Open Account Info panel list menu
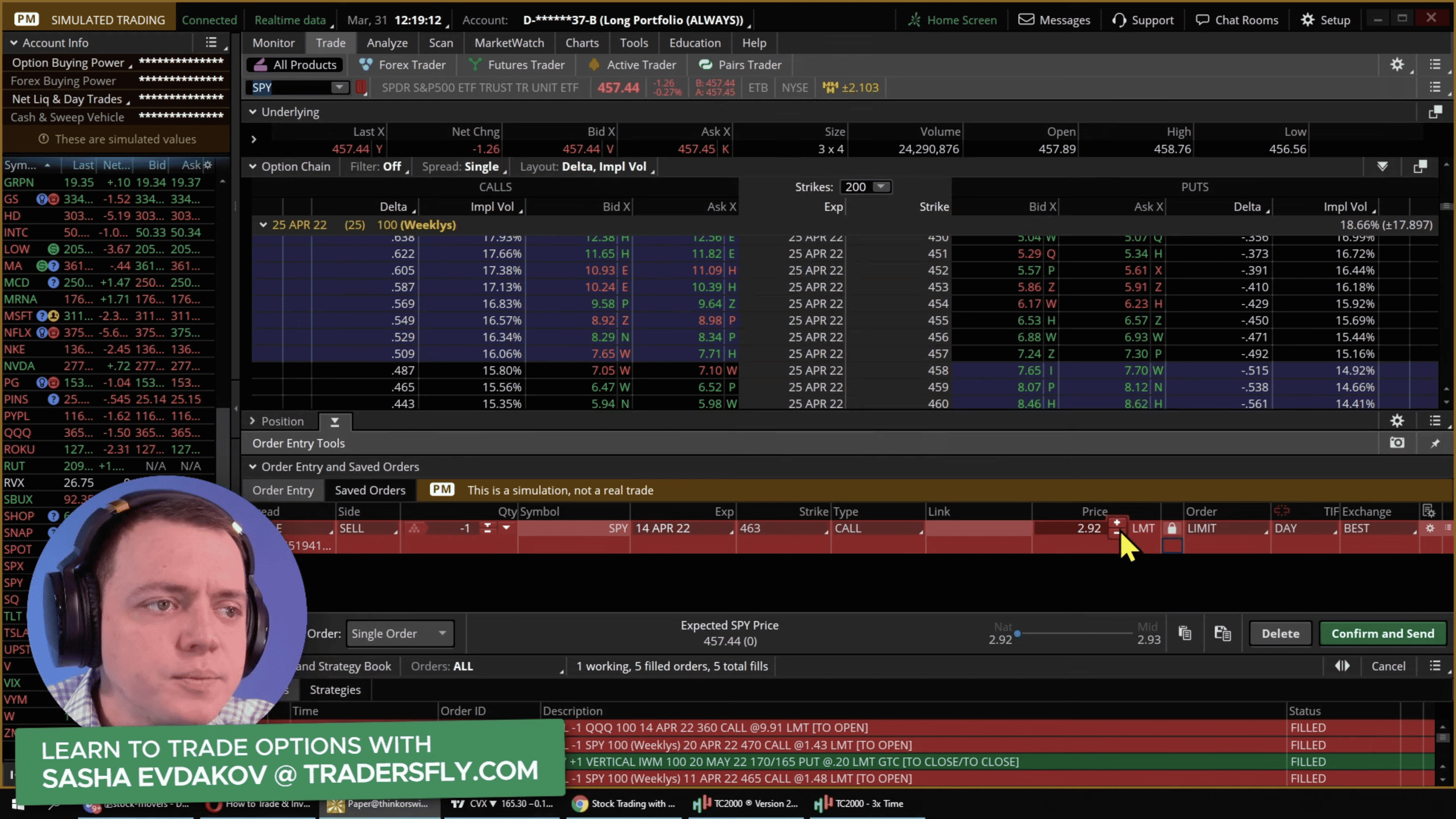Screen dimensions: 1456x819 click(x=211, y=42)
